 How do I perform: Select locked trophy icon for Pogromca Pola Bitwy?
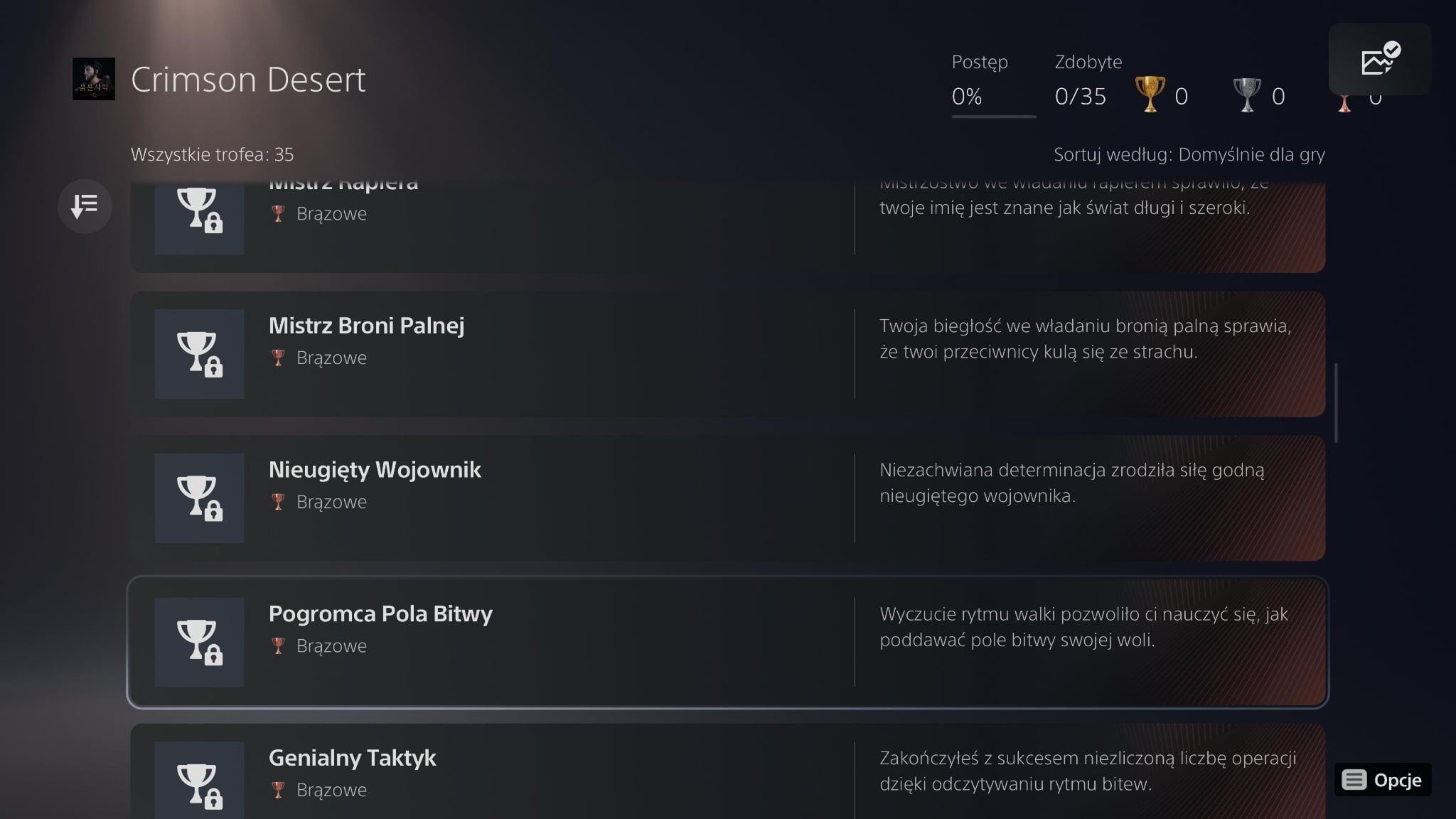(x=199, y=642)
